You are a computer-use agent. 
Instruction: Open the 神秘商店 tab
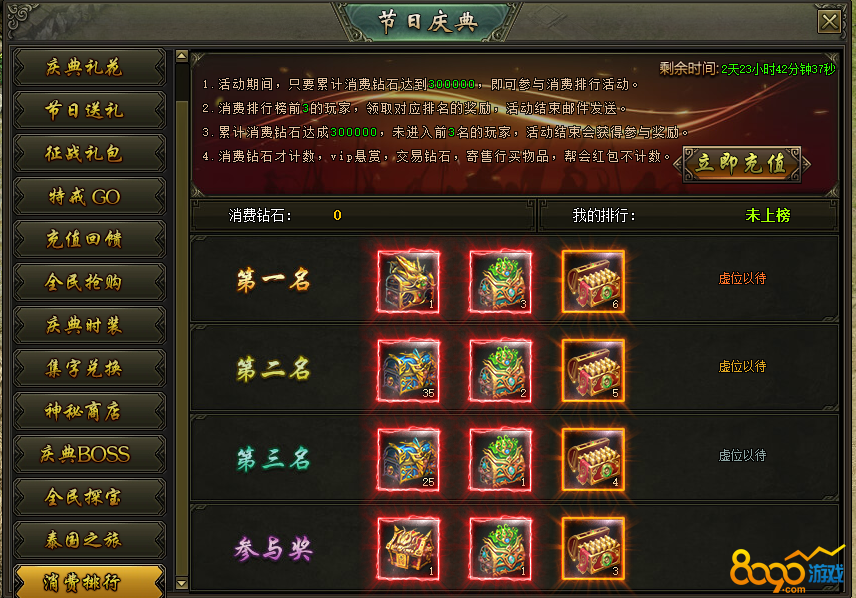(x=89, y=411)
